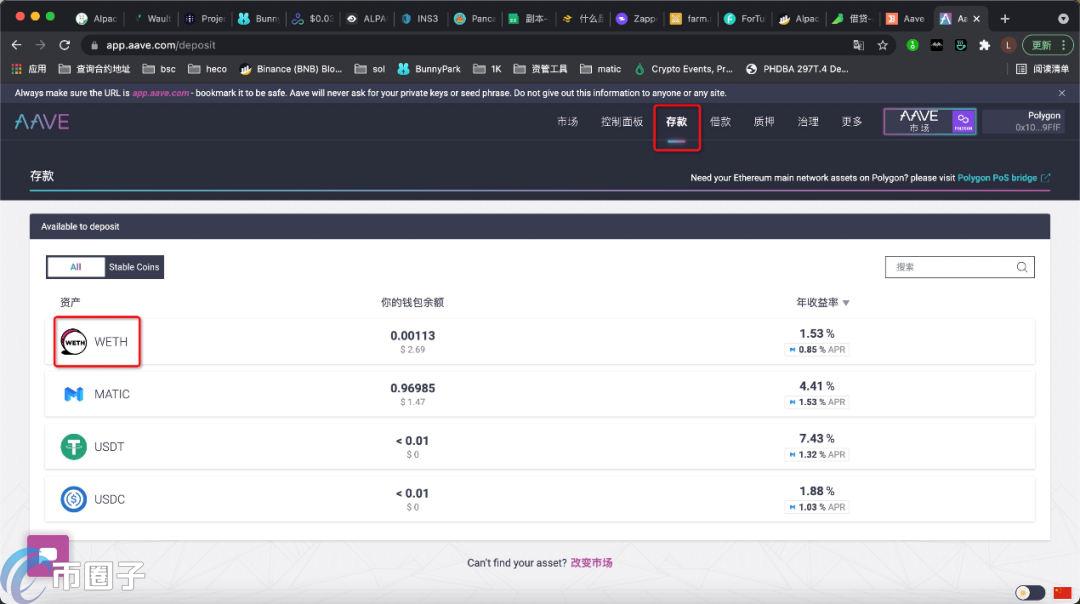Select the Chinese flag language icon
This screenshot has width=1080, height=604.
click(1062, 592)
